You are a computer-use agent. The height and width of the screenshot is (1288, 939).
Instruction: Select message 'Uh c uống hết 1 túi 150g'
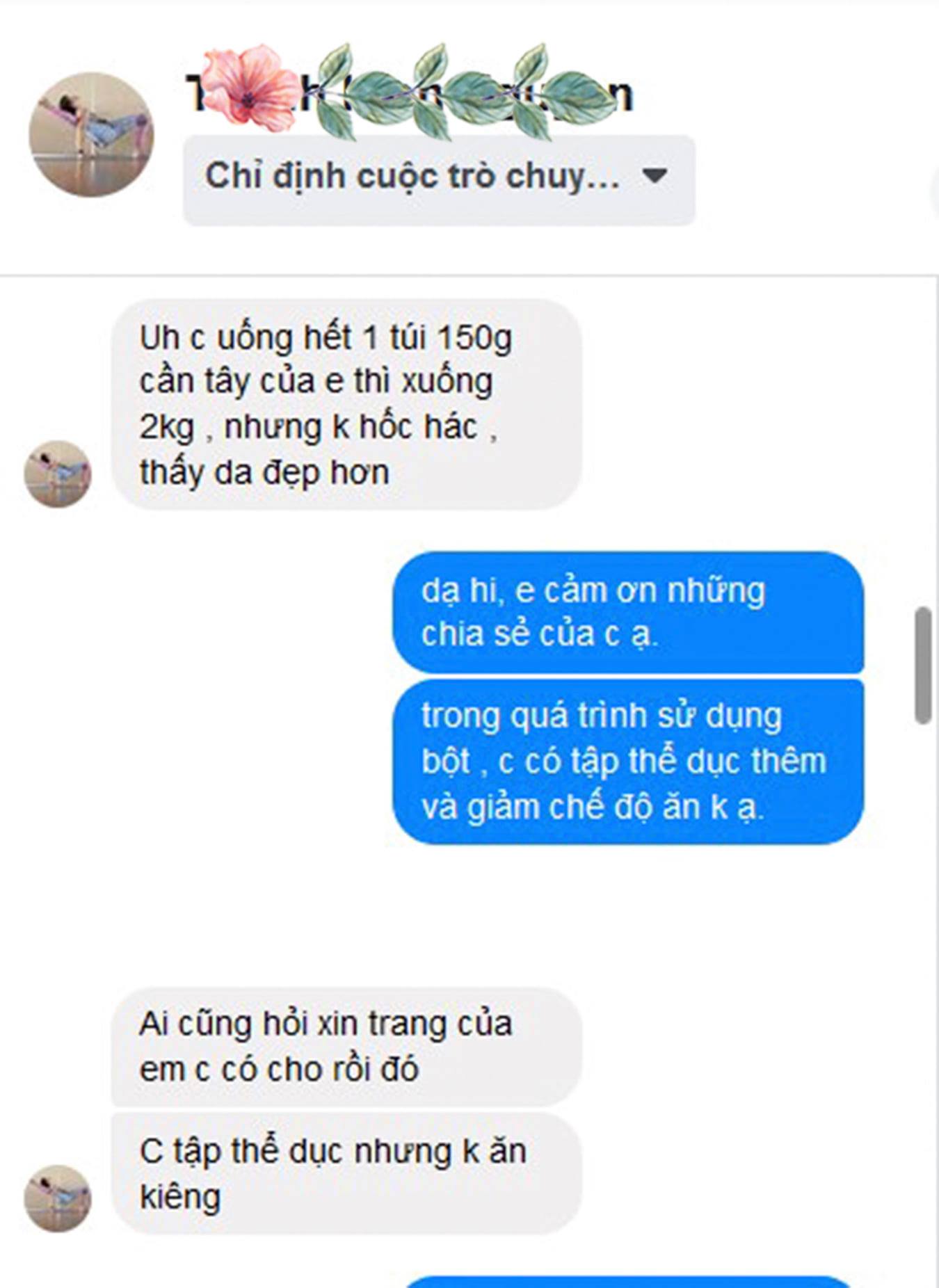346,404
